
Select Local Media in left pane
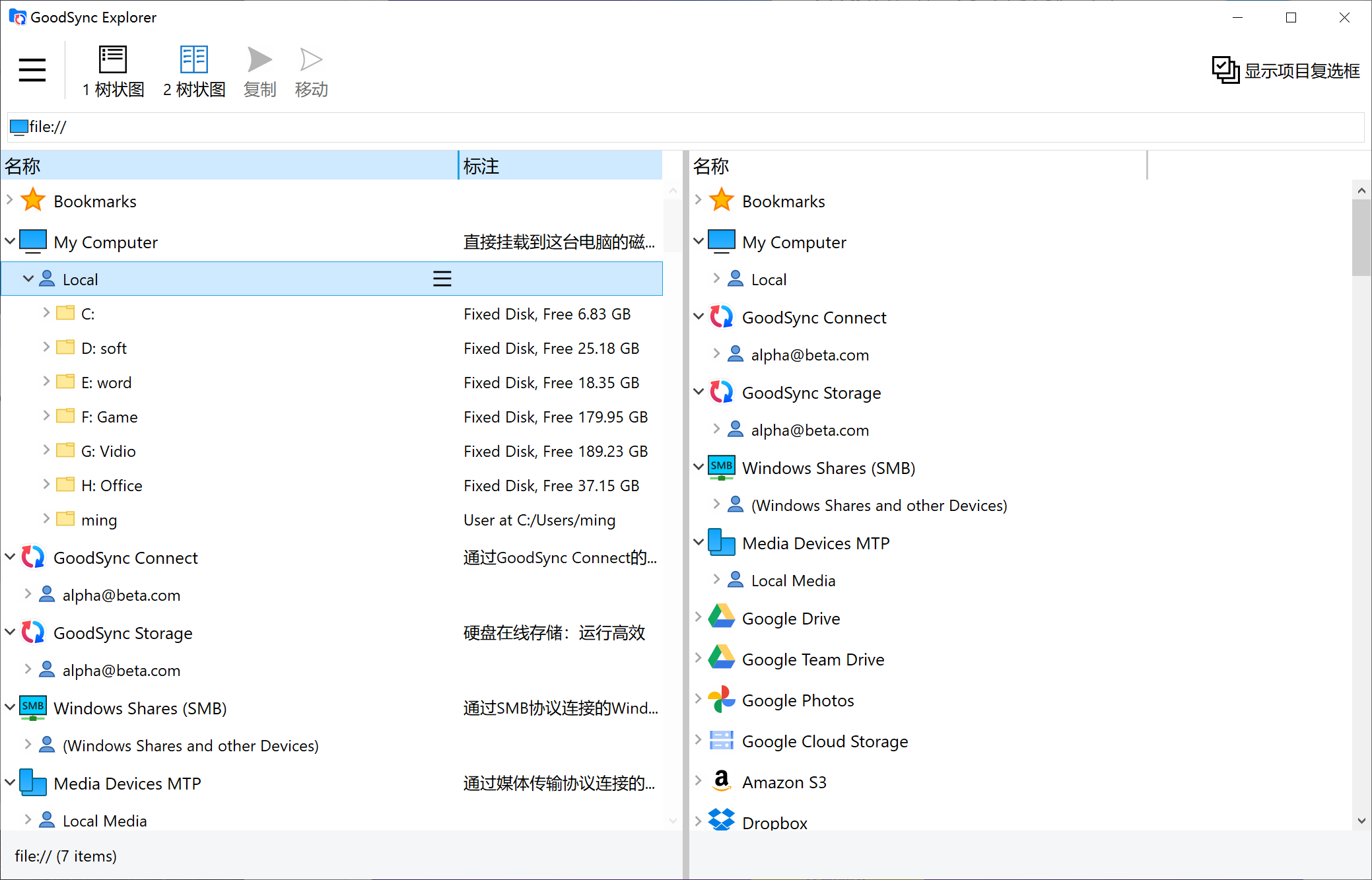click(x=104, y=821)
